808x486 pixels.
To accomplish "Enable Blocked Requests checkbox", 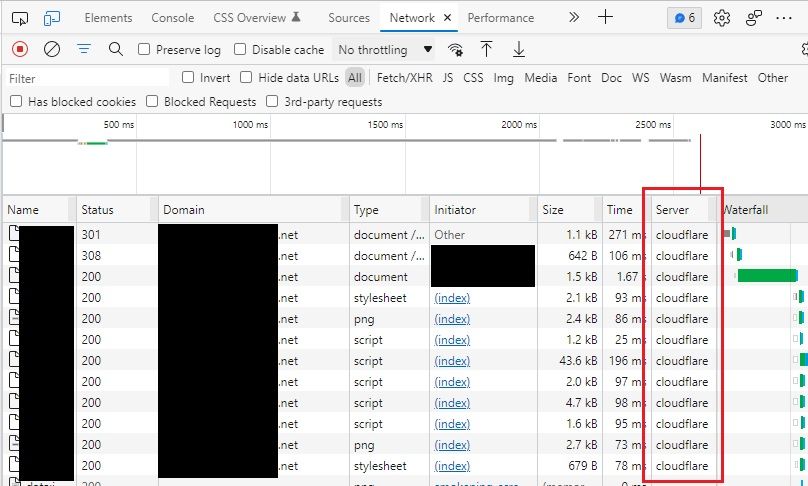I will coord(152,101).
